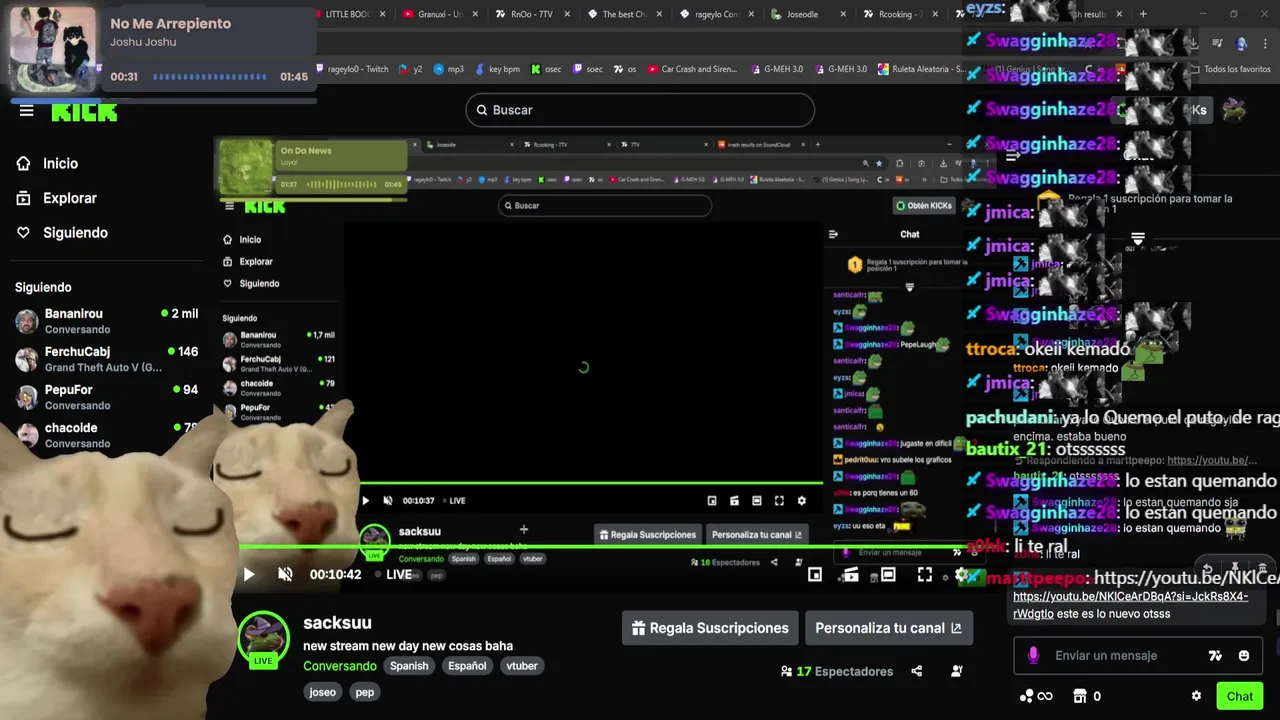Unmute the stream player volume

(285, 574)
